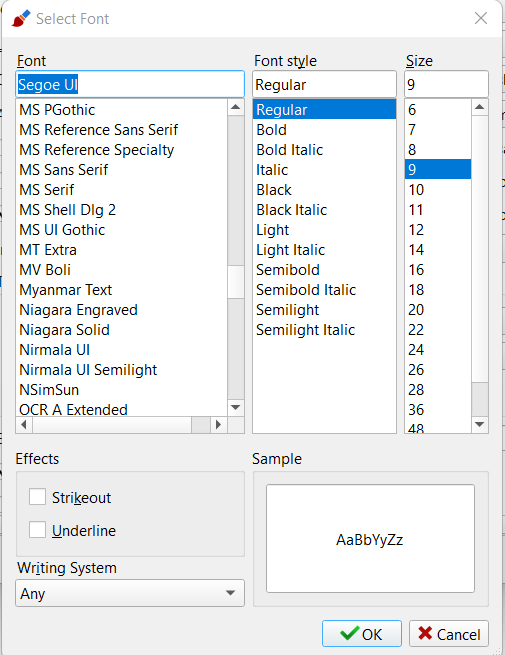Enable the Strikeout checkbox

pos(37,497)
